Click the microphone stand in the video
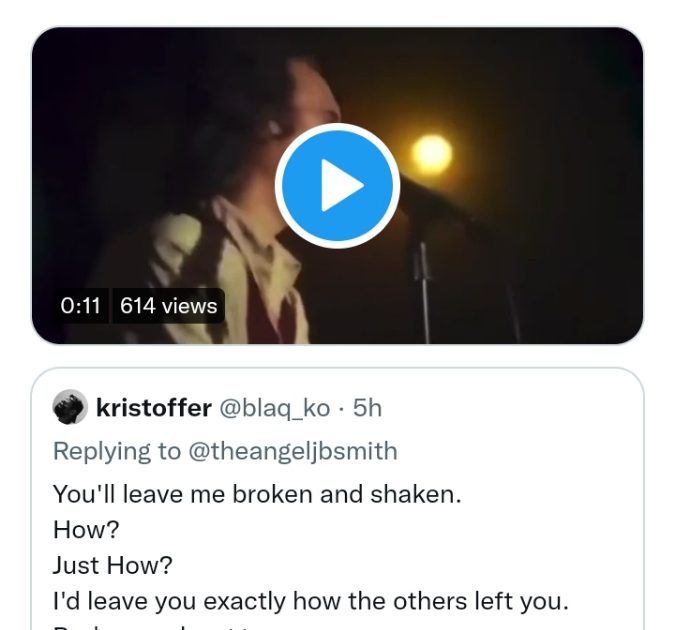 point(426,280)
